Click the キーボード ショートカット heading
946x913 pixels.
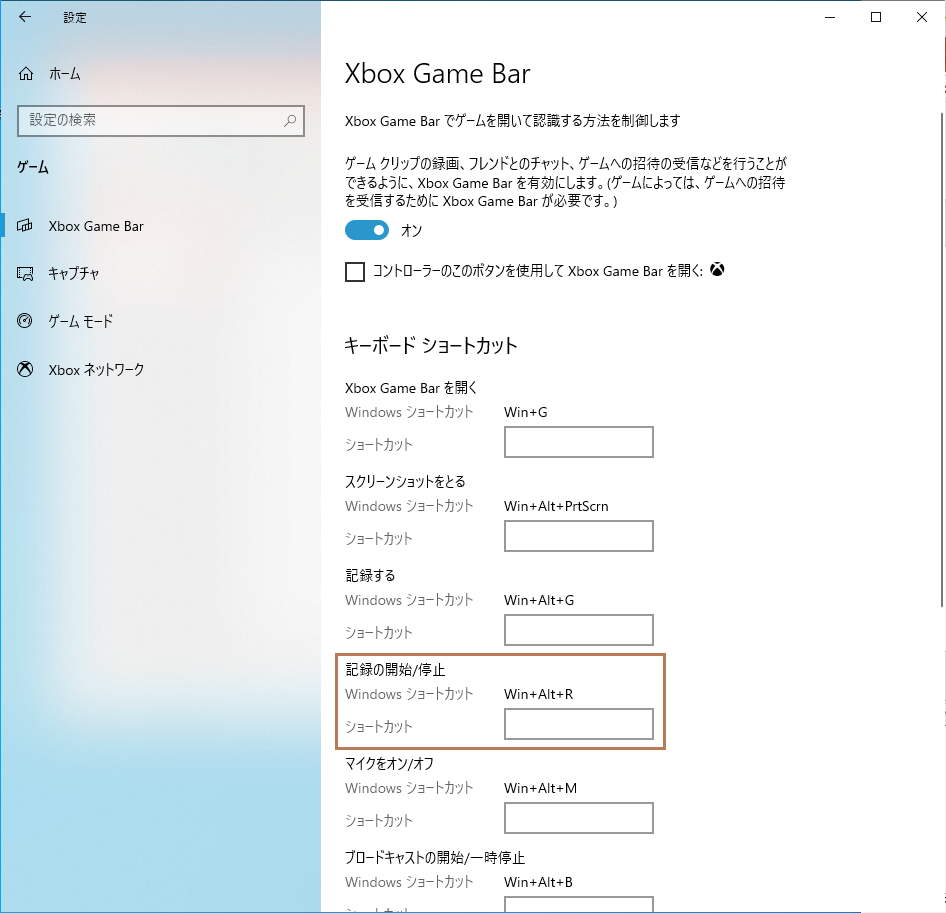click(x=431, y=345)
